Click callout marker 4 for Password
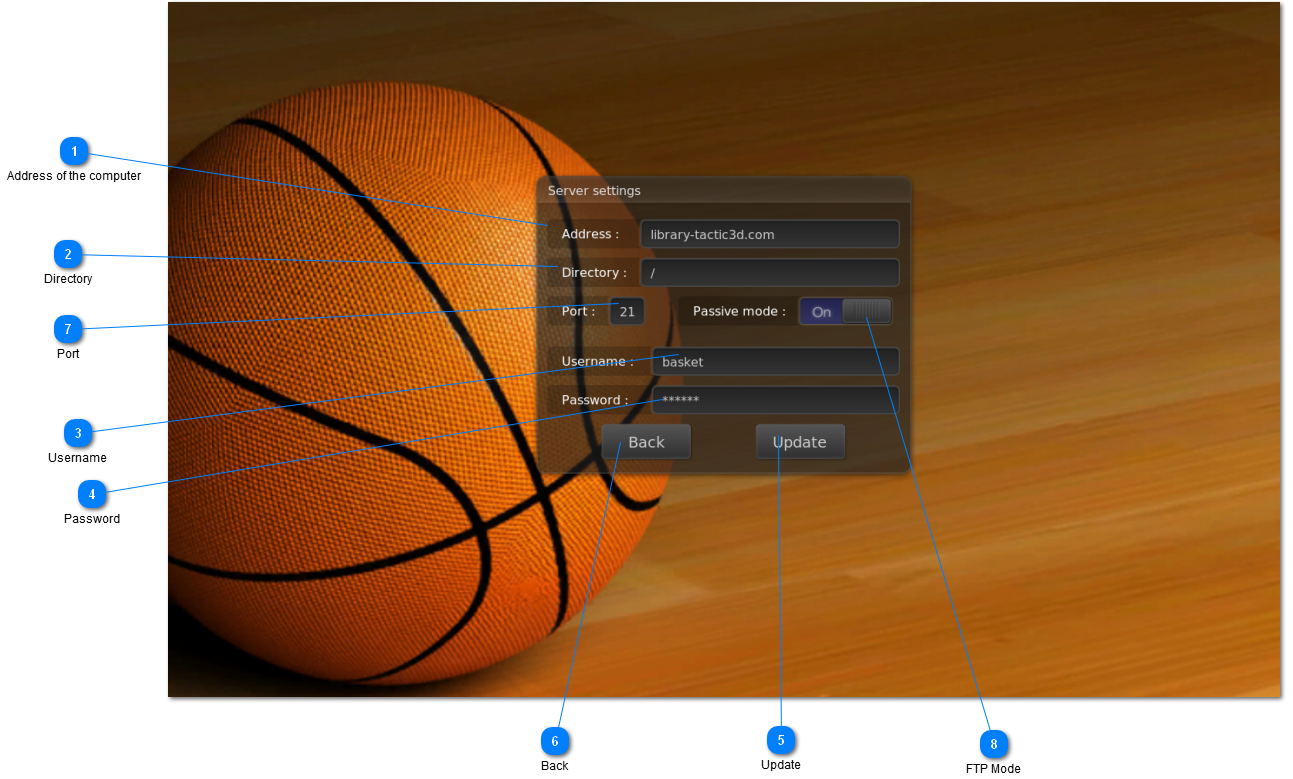The width and height of the screenshot is (1293, 779). (x=91, y=494)
